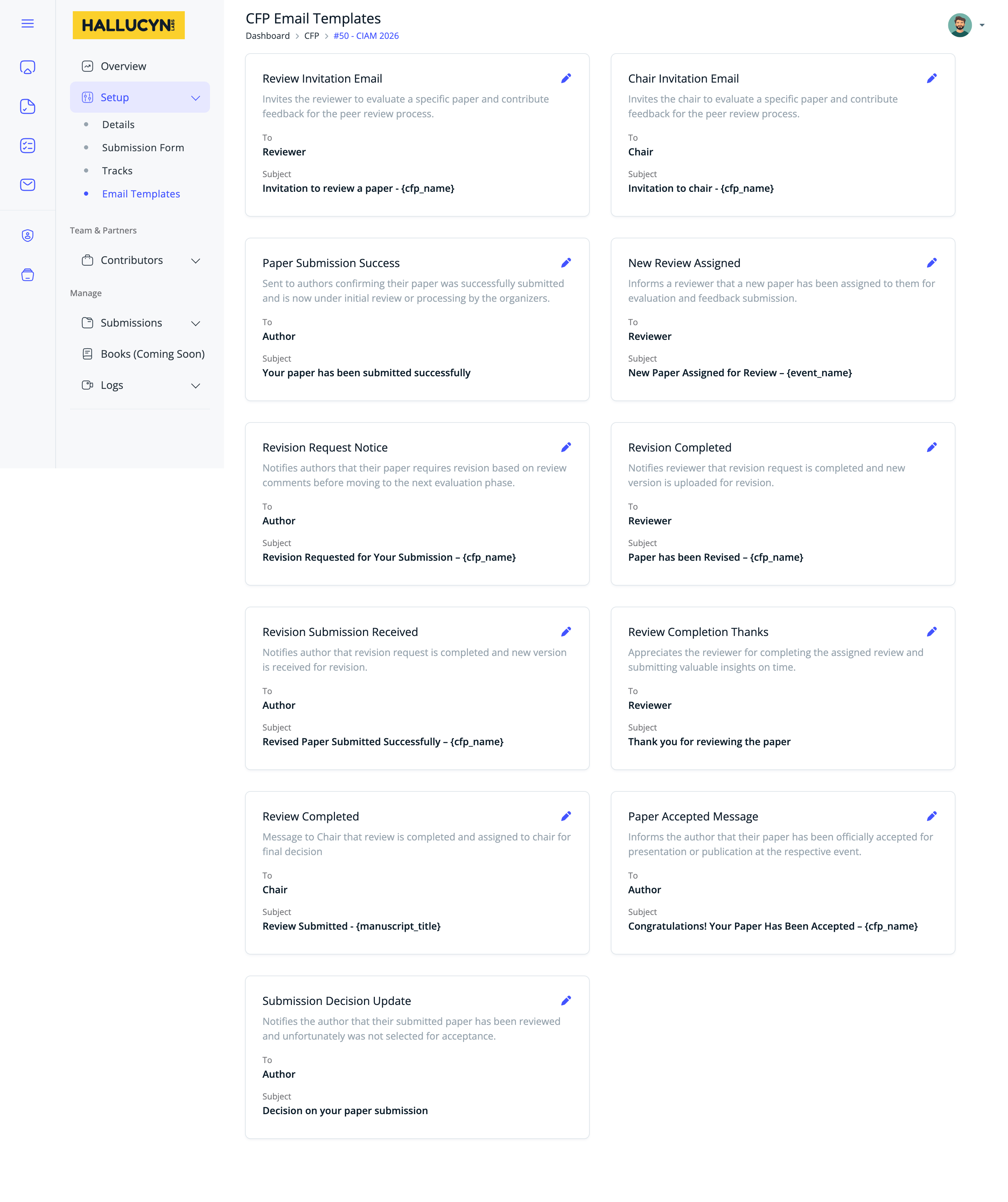The width and height of the screenshot is (1008, 1202).
Task: Expand the Submissions section
Action: (x=195, y=323)
